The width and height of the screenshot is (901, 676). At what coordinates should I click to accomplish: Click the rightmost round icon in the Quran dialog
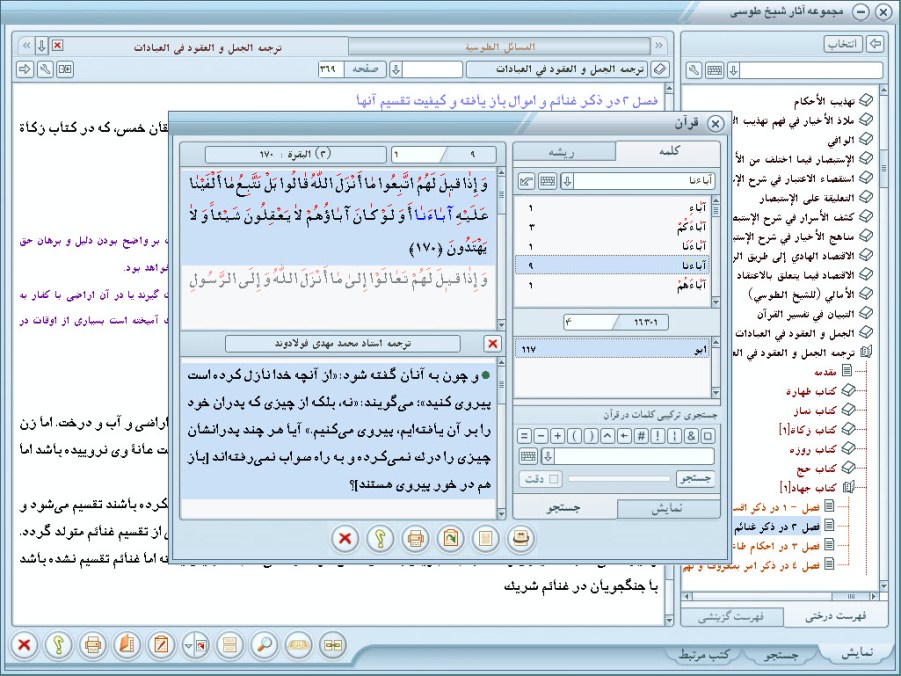[x=520, y=539]
